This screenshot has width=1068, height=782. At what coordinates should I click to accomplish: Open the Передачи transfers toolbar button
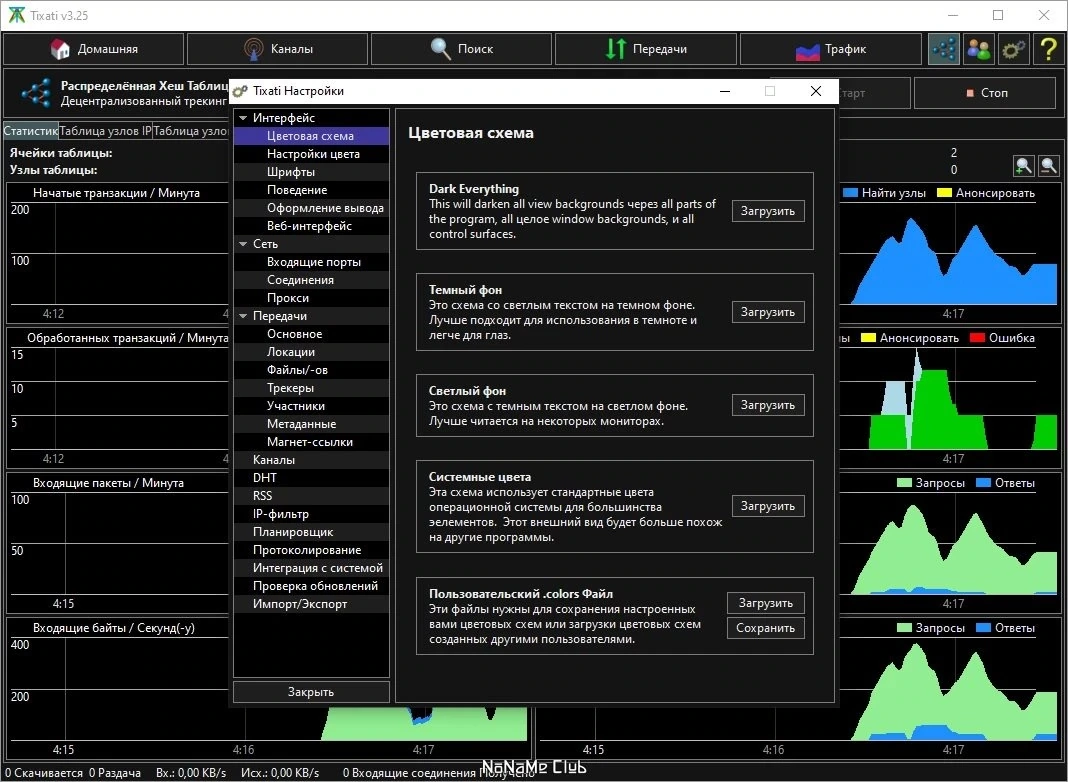646,49
